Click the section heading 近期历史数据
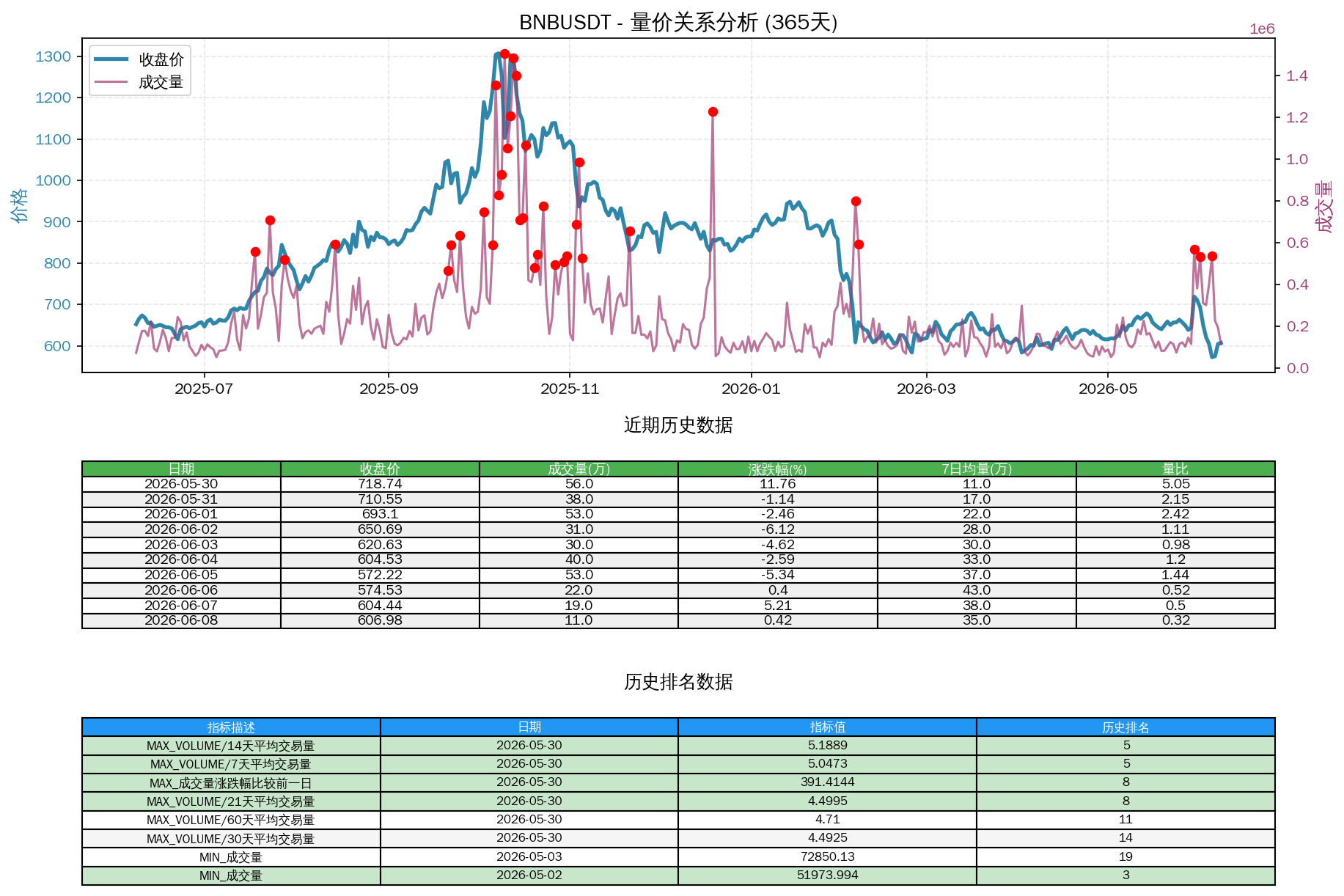 [678, 425]
